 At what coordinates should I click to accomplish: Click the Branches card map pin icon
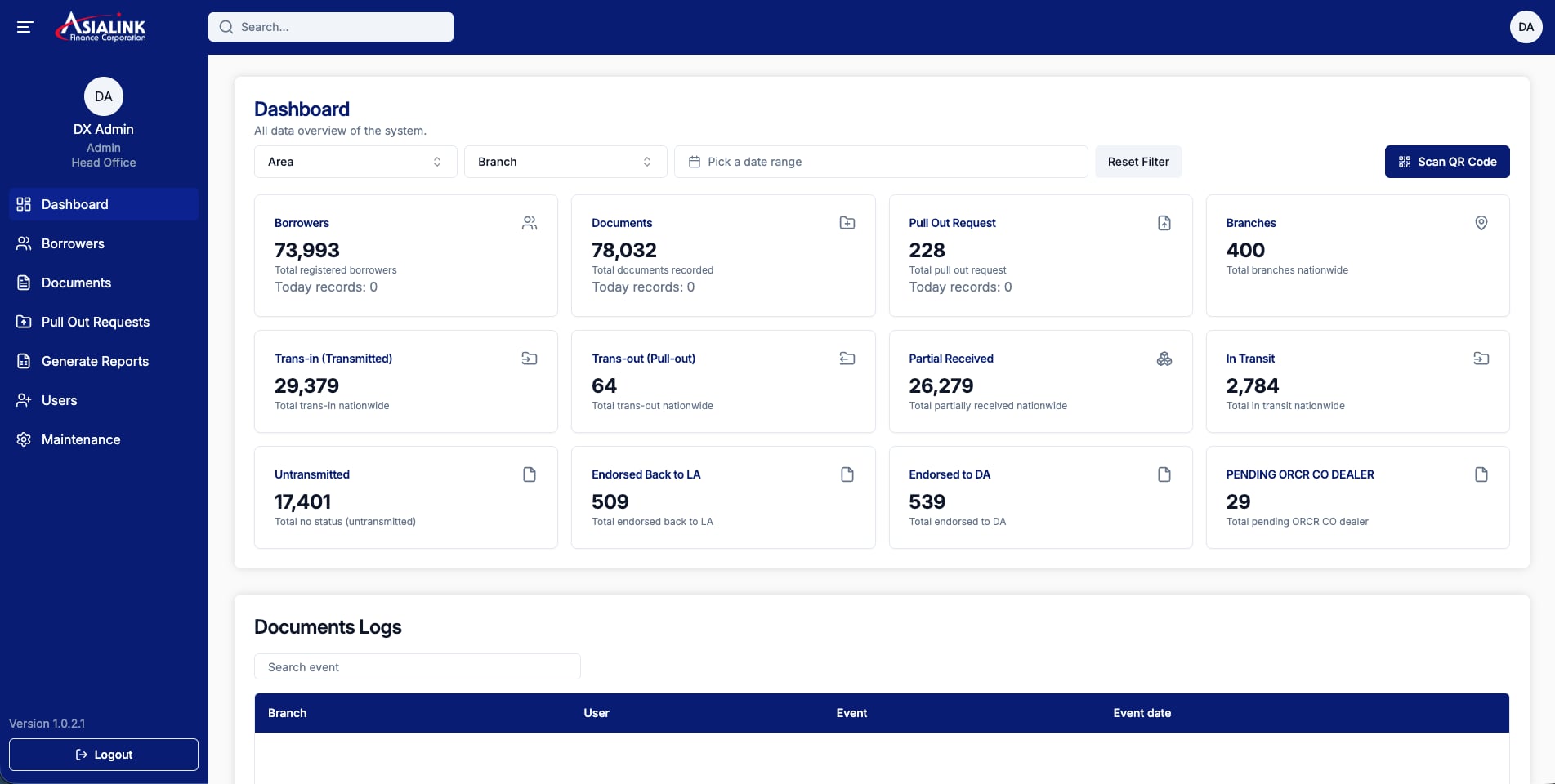(1481, 223)
